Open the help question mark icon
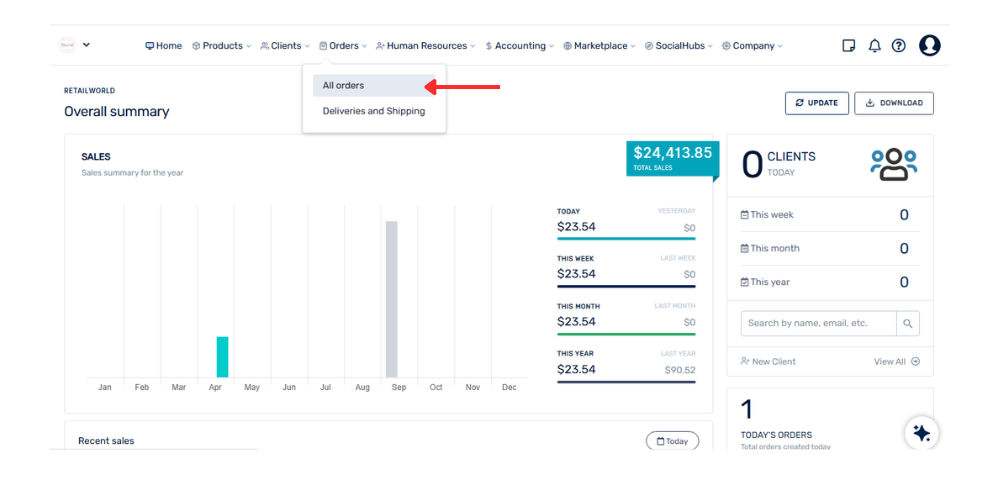 (x=898, y=46)
